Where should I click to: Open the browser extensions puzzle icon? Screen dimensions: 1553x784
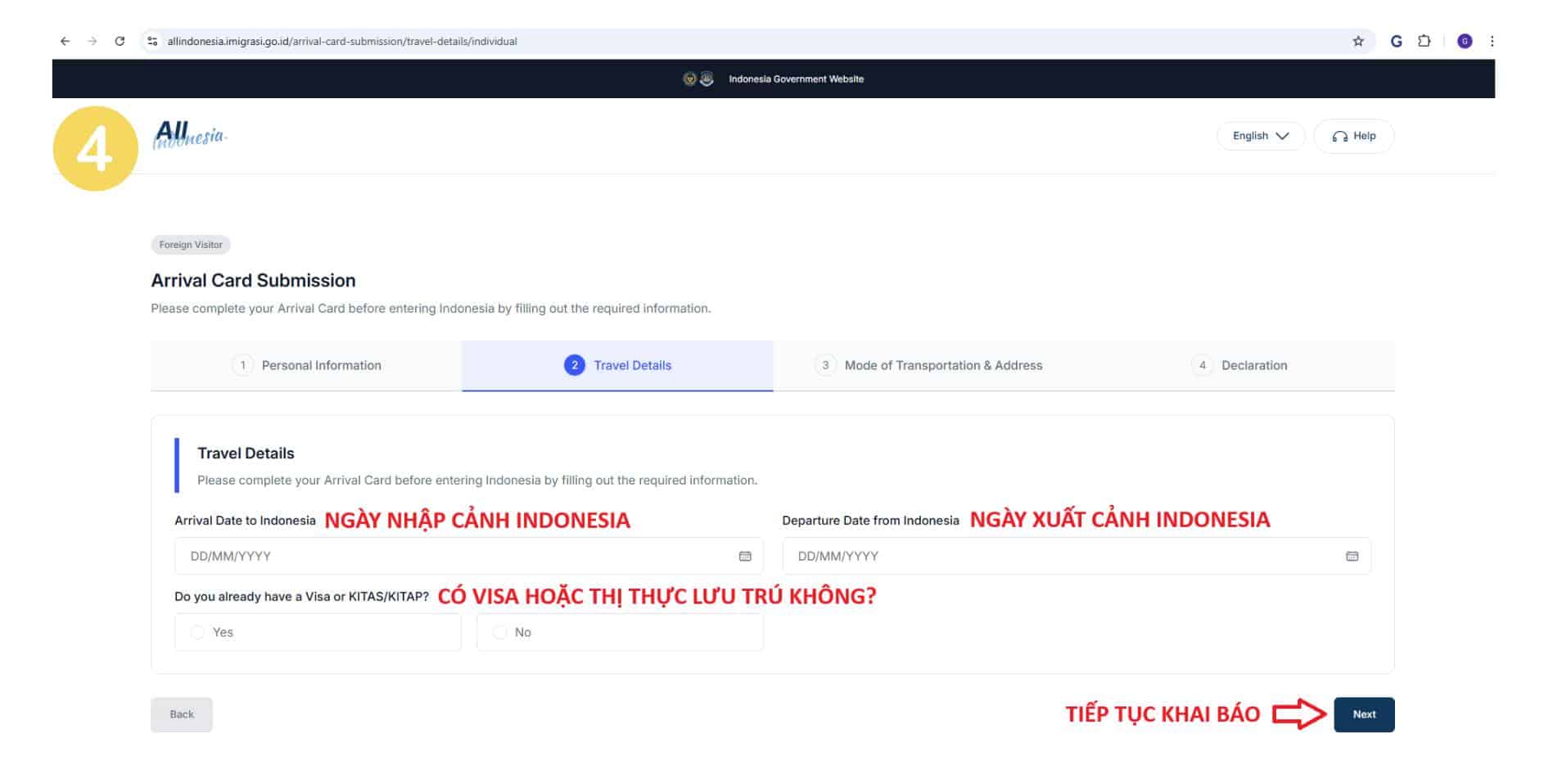1424,41
